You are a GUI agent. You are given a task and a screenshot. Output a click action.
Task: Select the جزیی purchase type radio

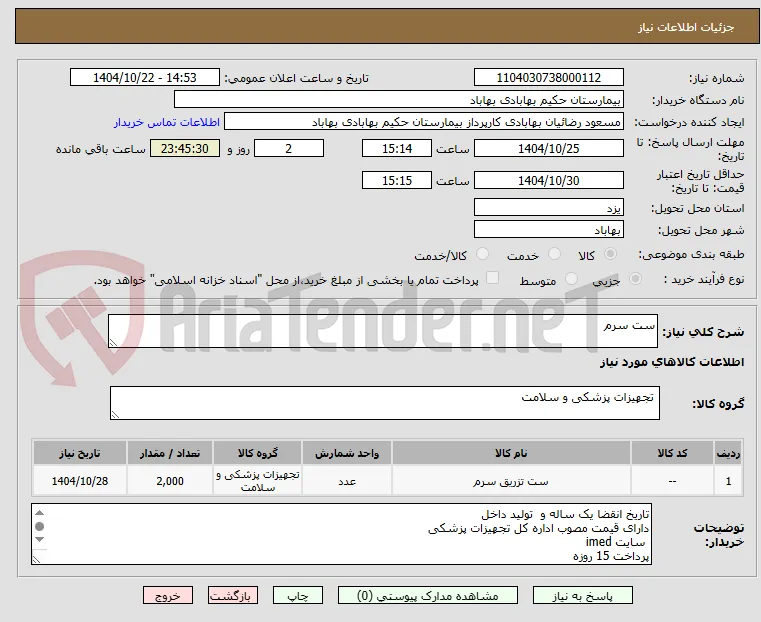pos(635,278)
